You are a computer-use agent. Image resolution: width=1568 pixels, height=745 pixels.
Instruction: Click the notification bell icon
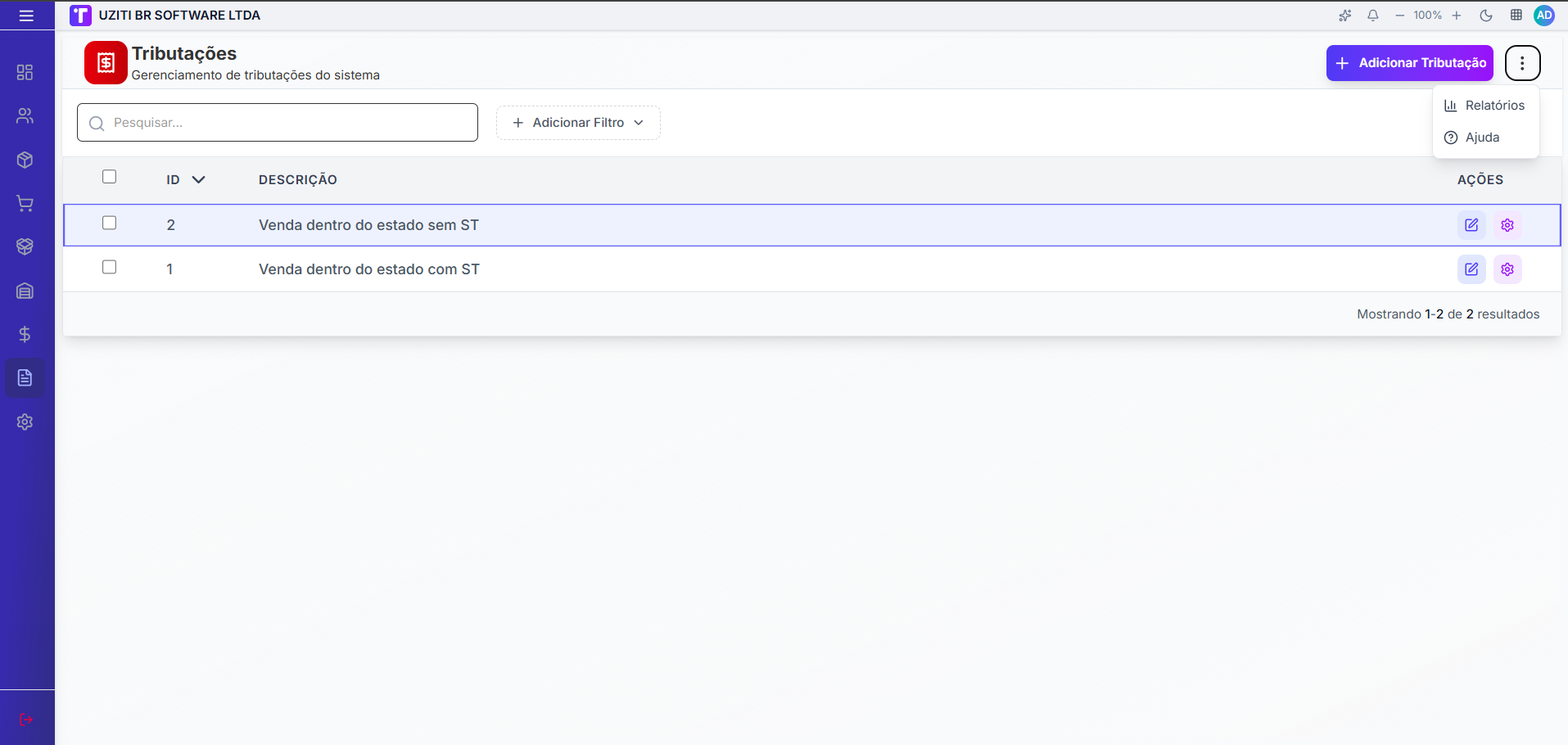click(x=1373, y=16)
